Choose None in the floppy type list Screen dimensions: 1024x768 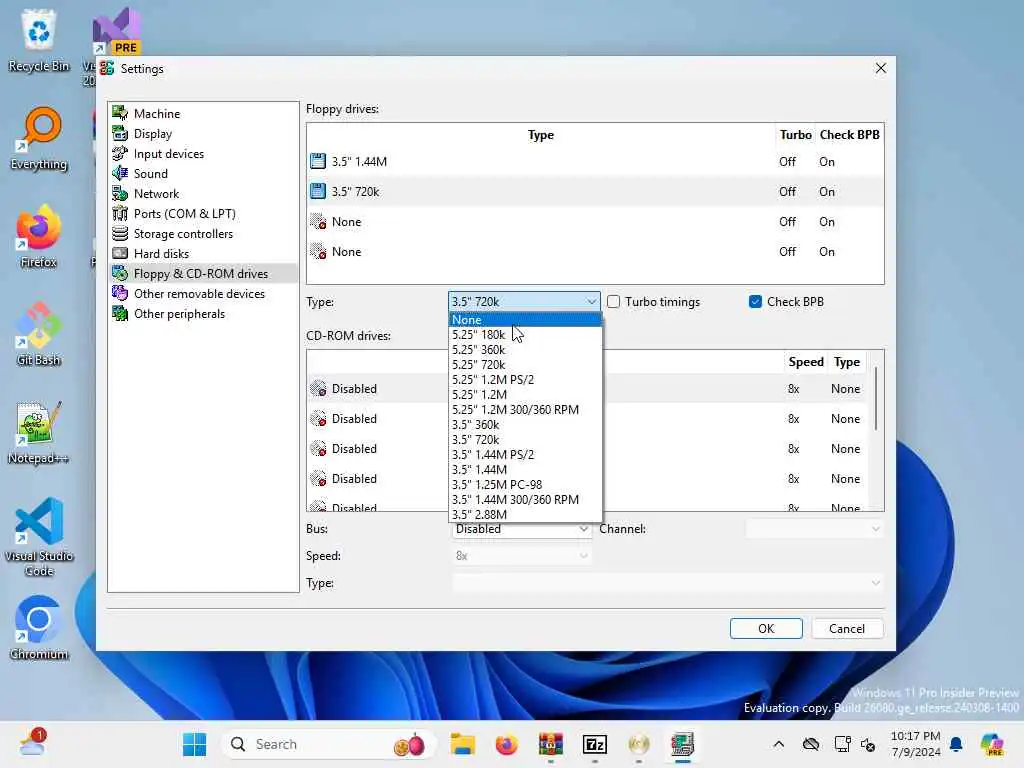click(525, 319)
